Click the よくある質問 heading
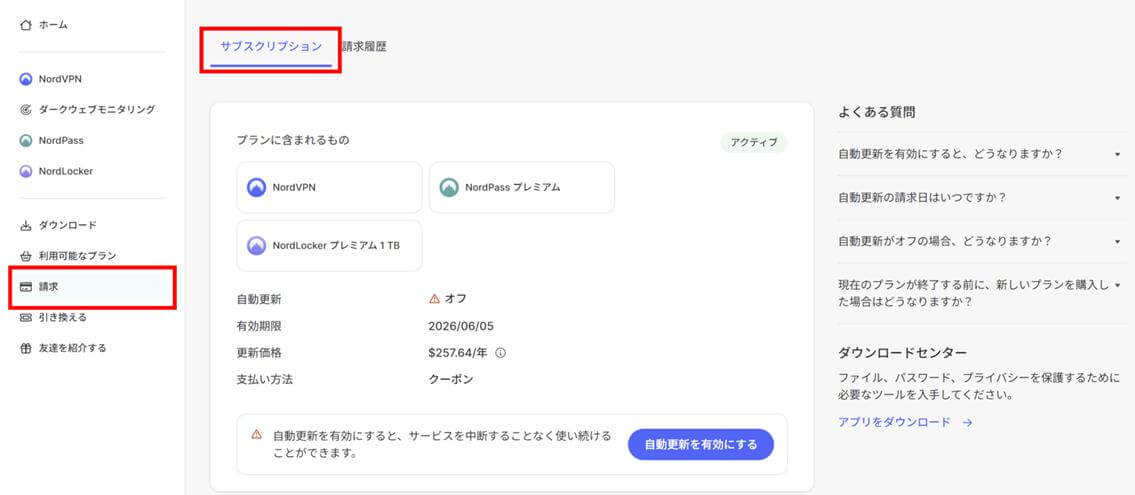The image size is (1135, 495). tap(877, 112)
